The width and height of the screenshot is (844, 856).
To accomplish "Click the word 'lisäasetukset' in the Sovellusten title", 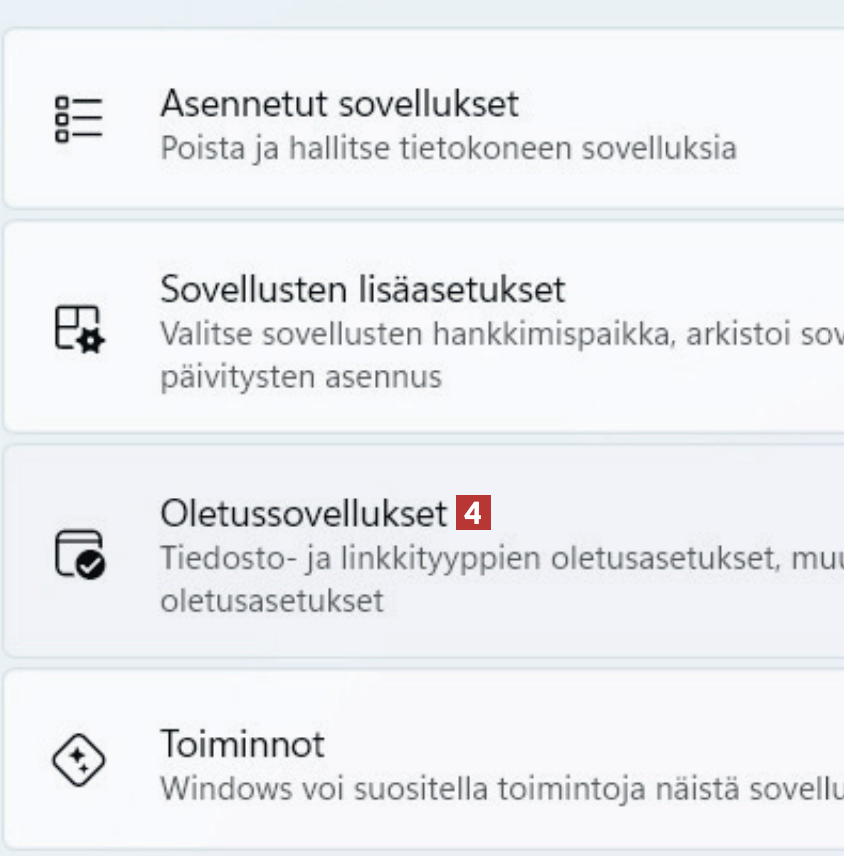I will [461, 290].
